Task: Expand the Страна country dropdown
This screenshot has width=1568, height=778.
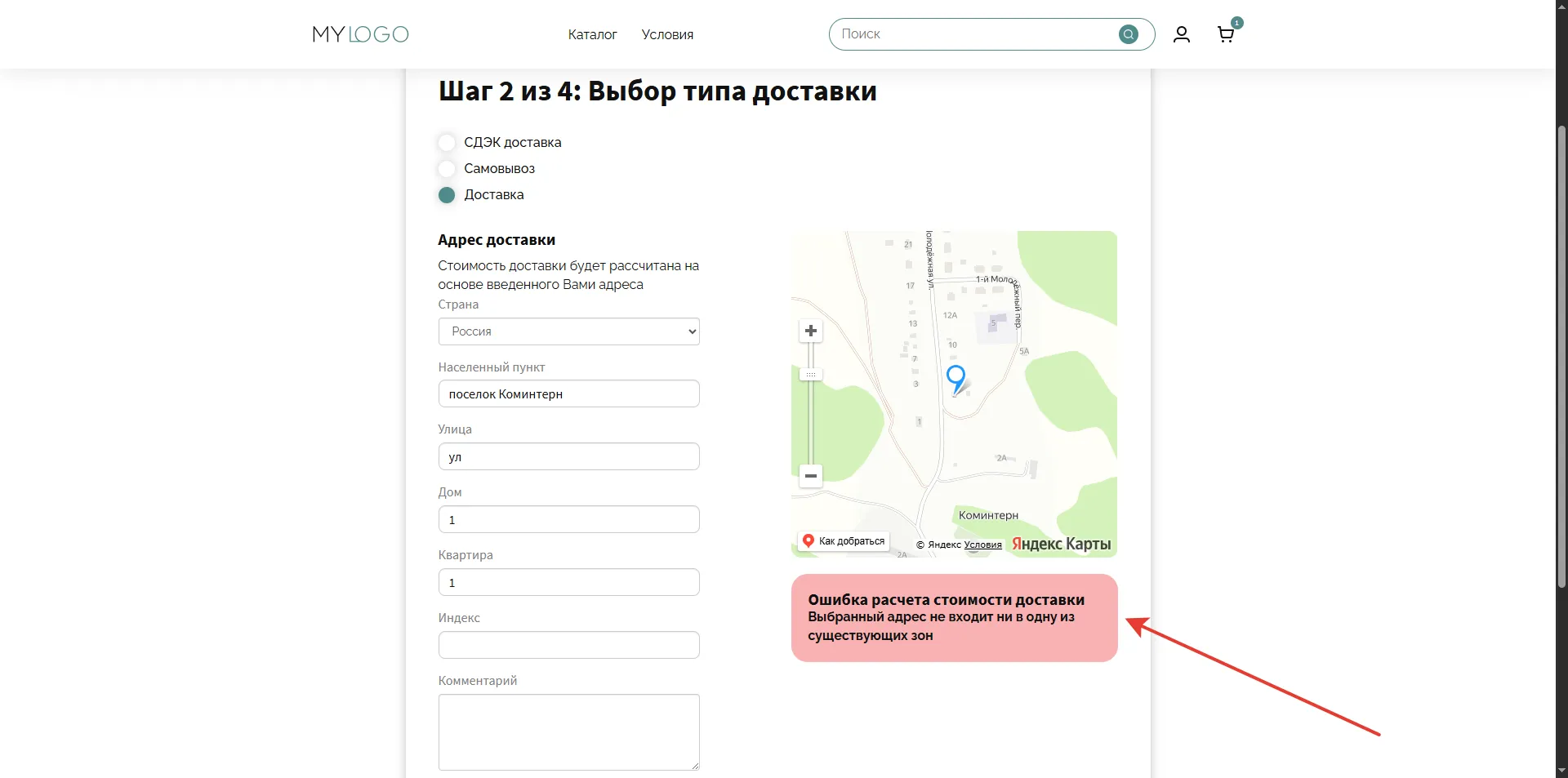Action: pos(568,331)
